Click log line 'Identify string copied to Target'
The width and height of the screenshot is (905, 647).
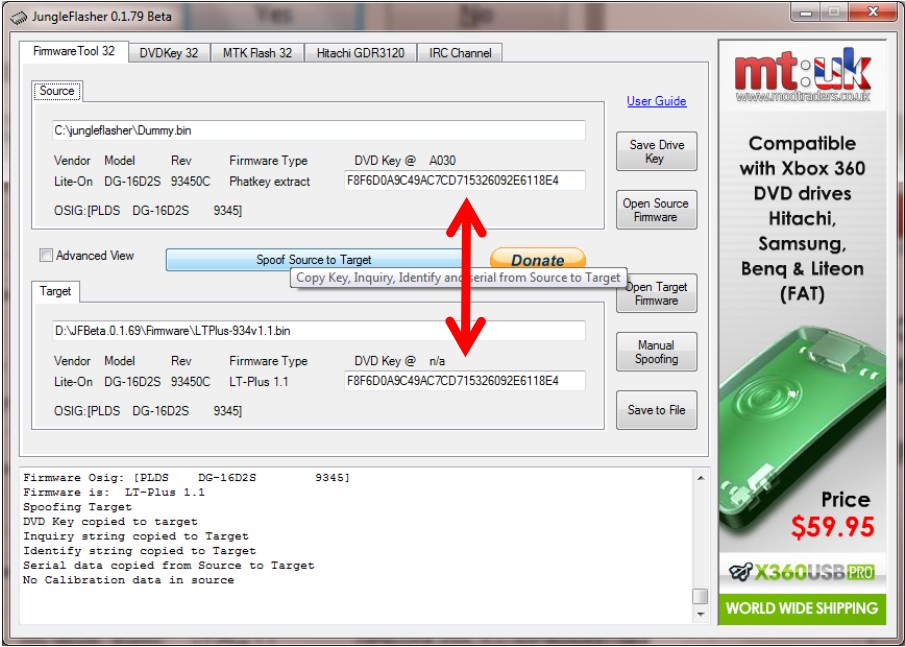[139, 551]
